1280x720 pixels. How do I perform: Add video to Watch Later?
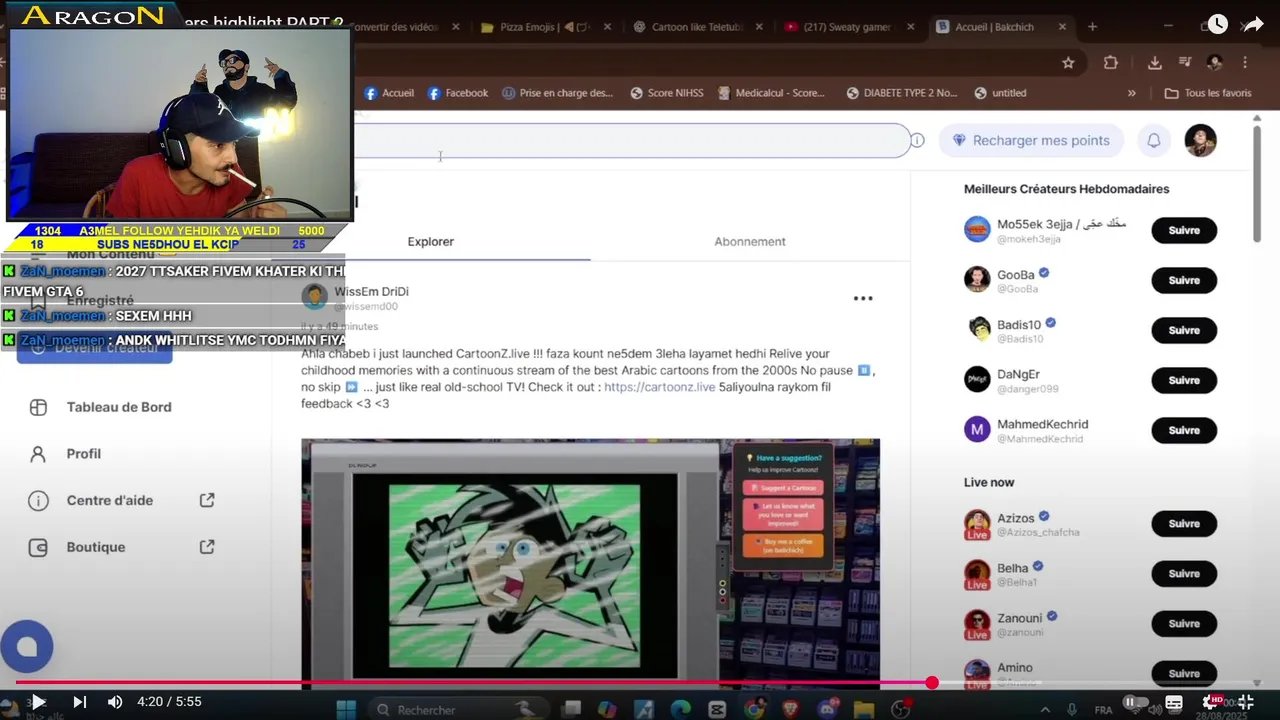1217,24
